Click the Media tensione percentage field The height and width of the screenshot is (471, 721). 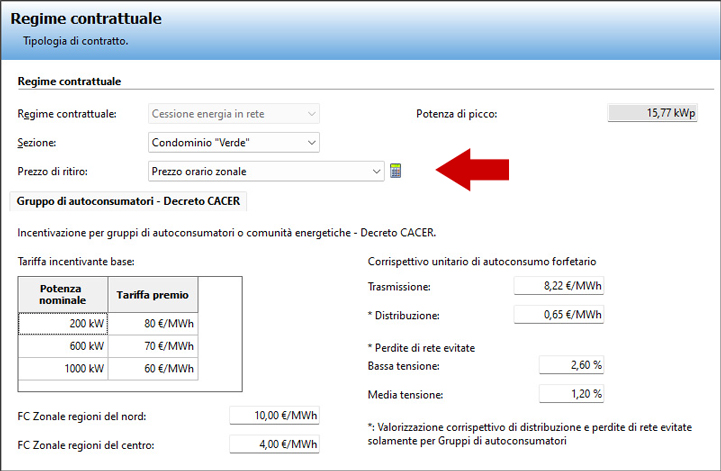tap(572, 394)
